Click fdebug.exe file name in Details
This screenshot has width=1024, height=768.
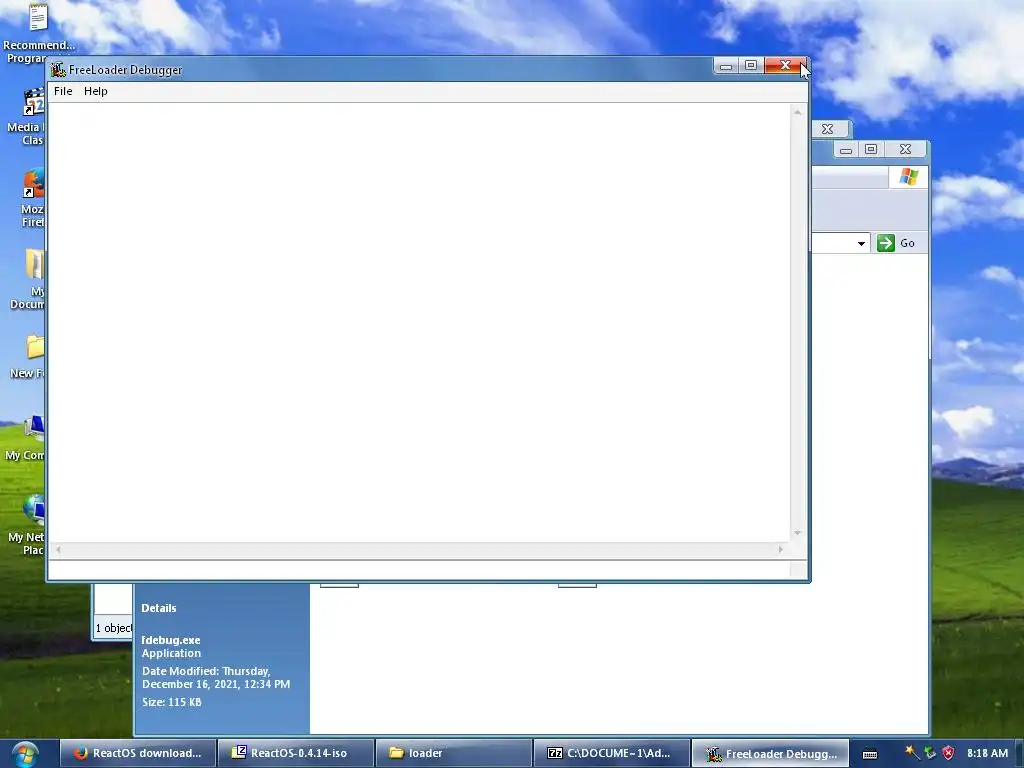coord(171,640)
